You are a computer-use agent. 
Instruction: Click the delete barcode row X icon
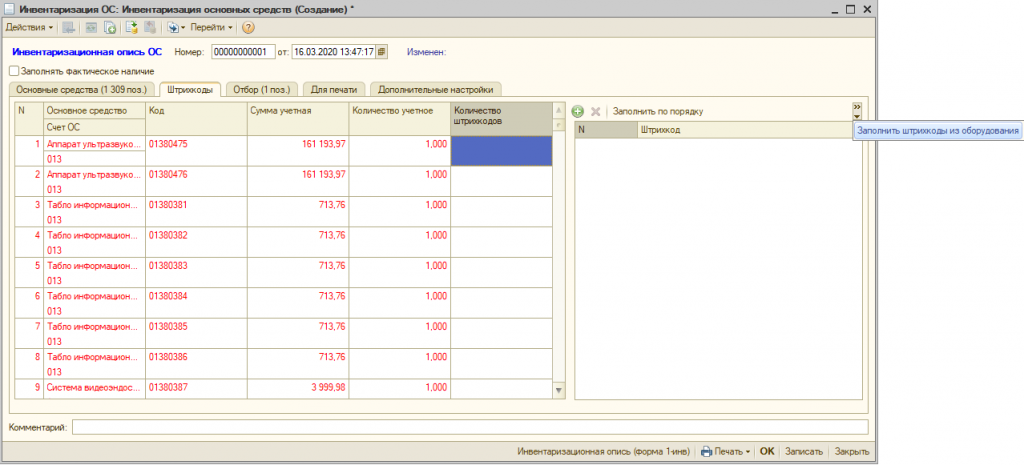(x=595, y=112)
